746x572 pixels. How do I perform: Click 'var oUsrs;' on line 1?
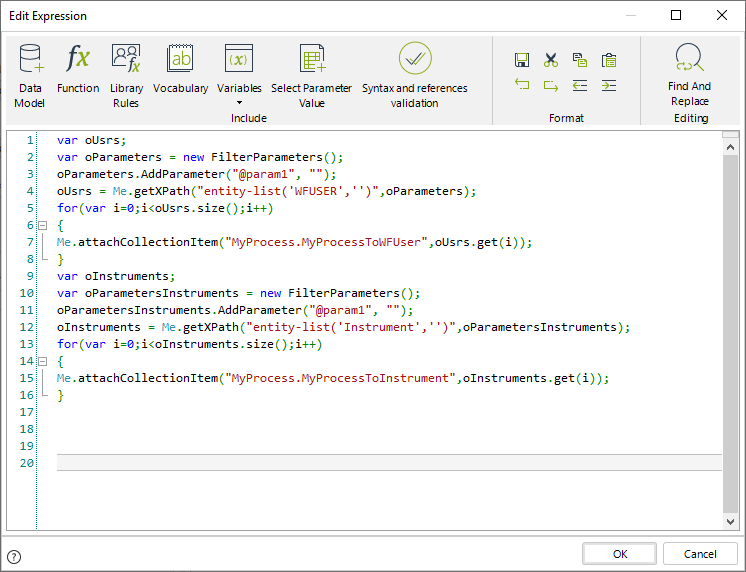[x=91, y=140]
